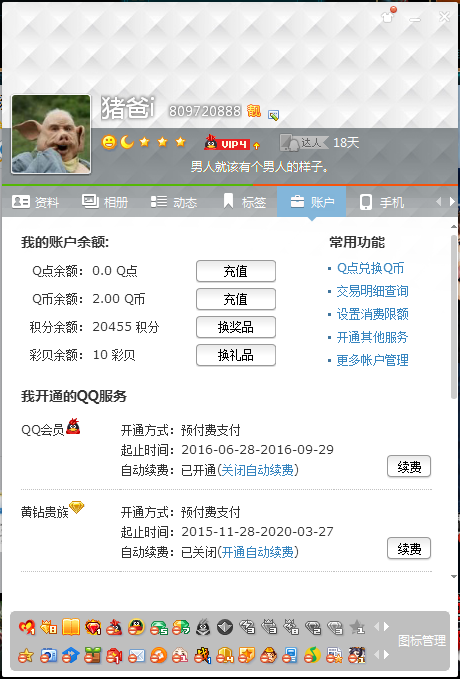Click 充值 button for Q点余额

pyautogui.click(x=236, y=271)
